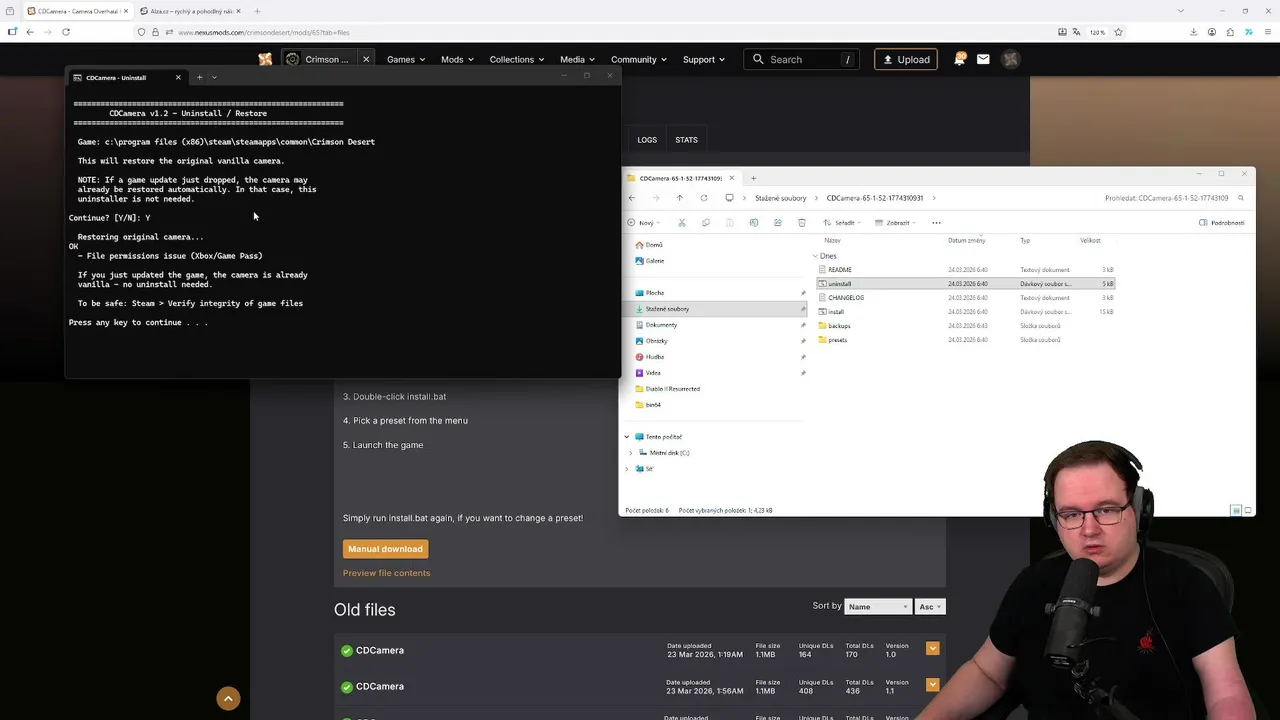Switch Explorer to details view icon
Viewport: 1280px width, 720px height.
[1236, 510]
